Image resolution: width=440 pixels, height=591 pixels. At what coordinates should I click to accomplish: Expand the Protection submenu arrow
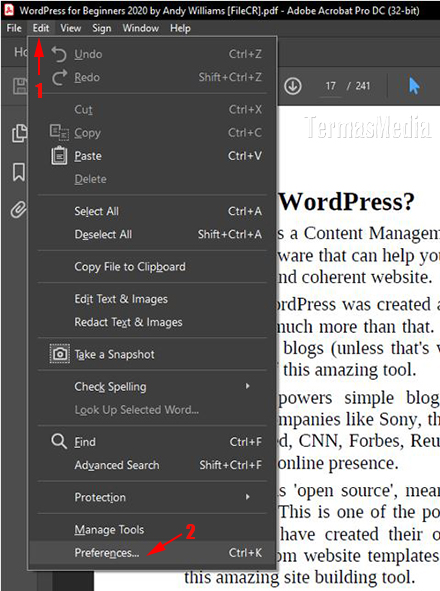(247, 497)
